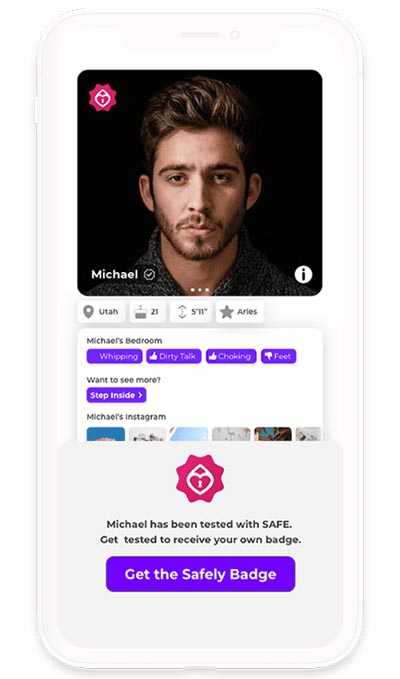Tap the verified checkmark next to Michael

pos(149,274)
